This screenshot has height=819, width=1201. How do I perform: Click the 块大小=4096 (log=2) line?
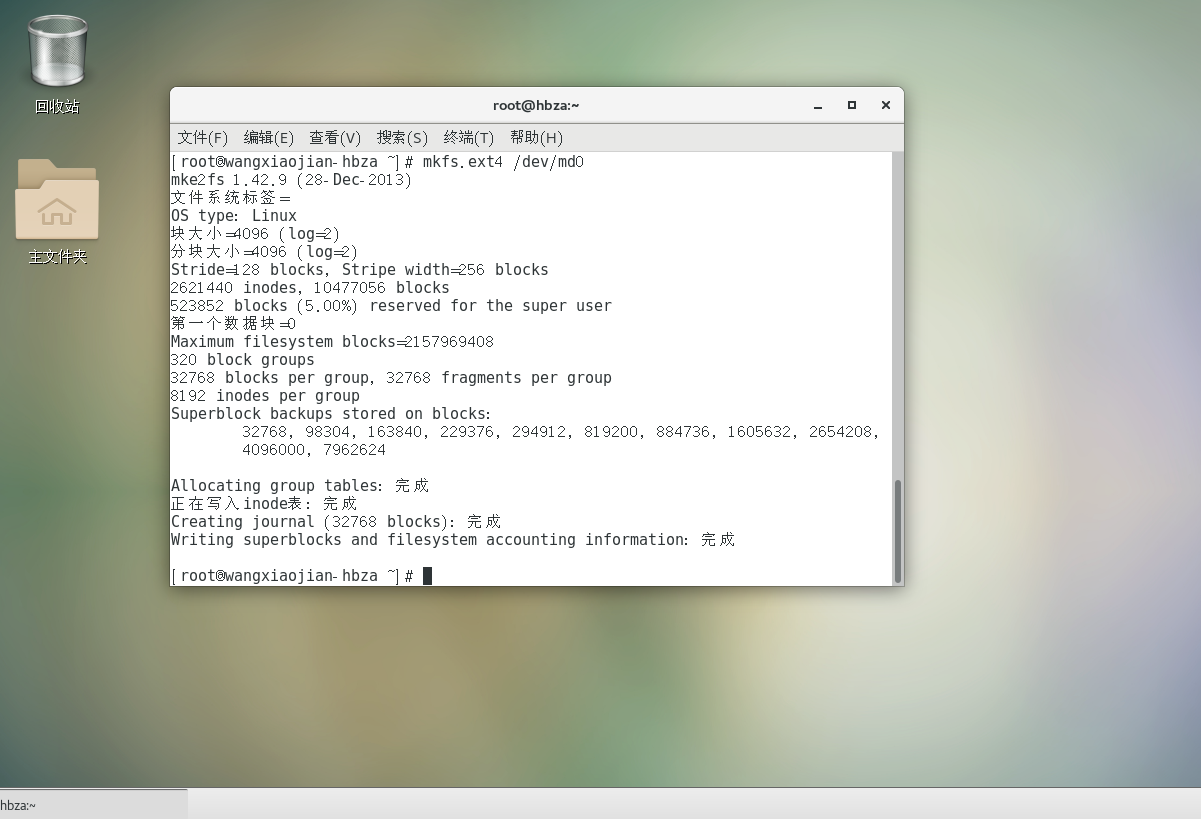[x=256, y=234]
